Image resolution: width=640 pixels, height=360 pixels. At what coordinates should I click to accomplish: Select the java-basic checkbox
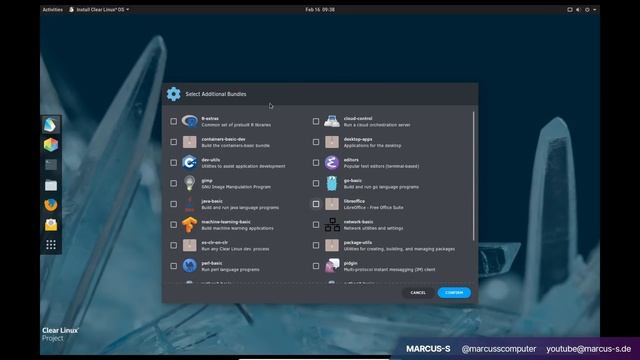tap(173, 204)
